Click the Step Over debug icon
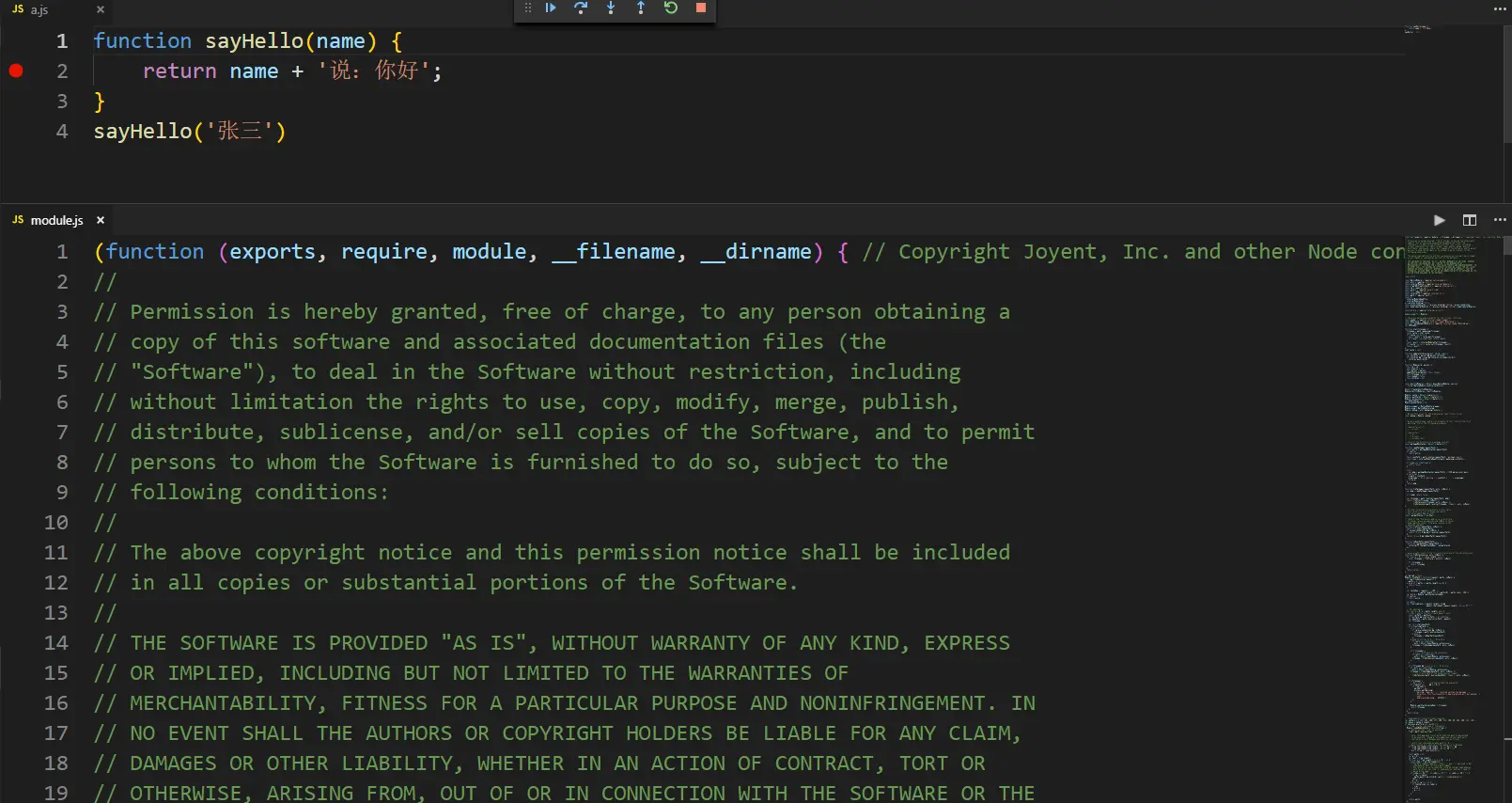The image size is (1512, 803). click(x=581, y=8)
